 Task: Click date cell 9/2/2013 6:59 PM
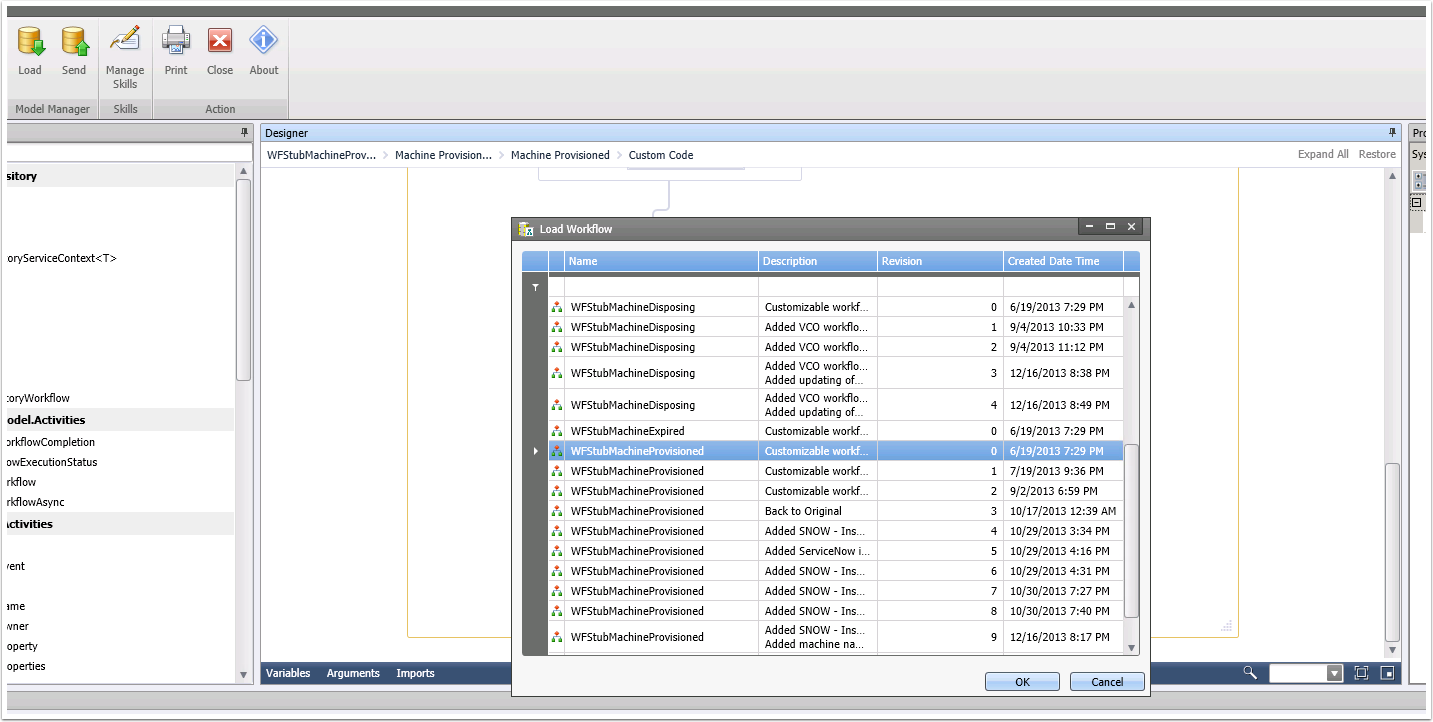1063,491
